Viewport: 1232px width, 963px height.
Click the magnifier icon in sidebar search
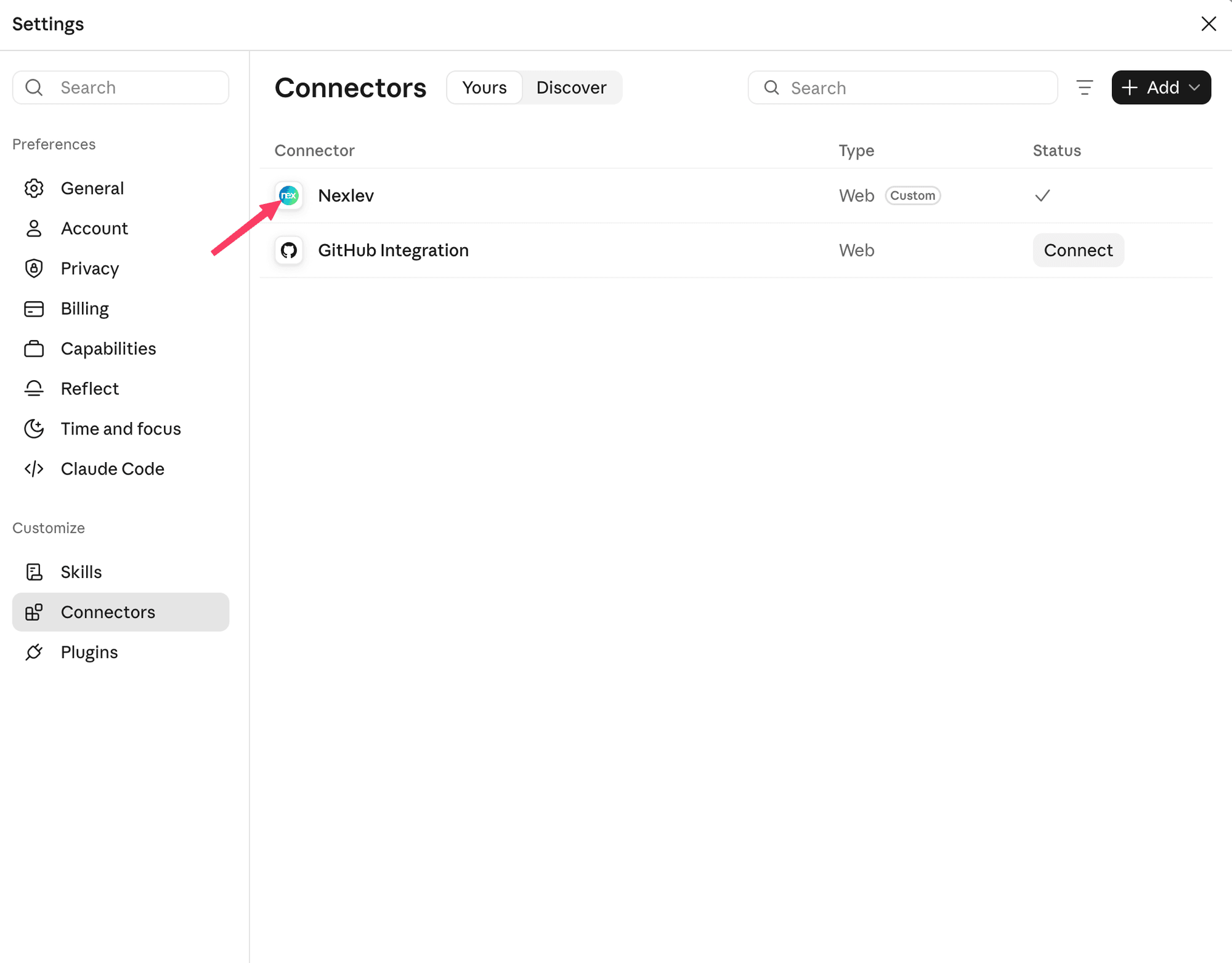point(34,87)
